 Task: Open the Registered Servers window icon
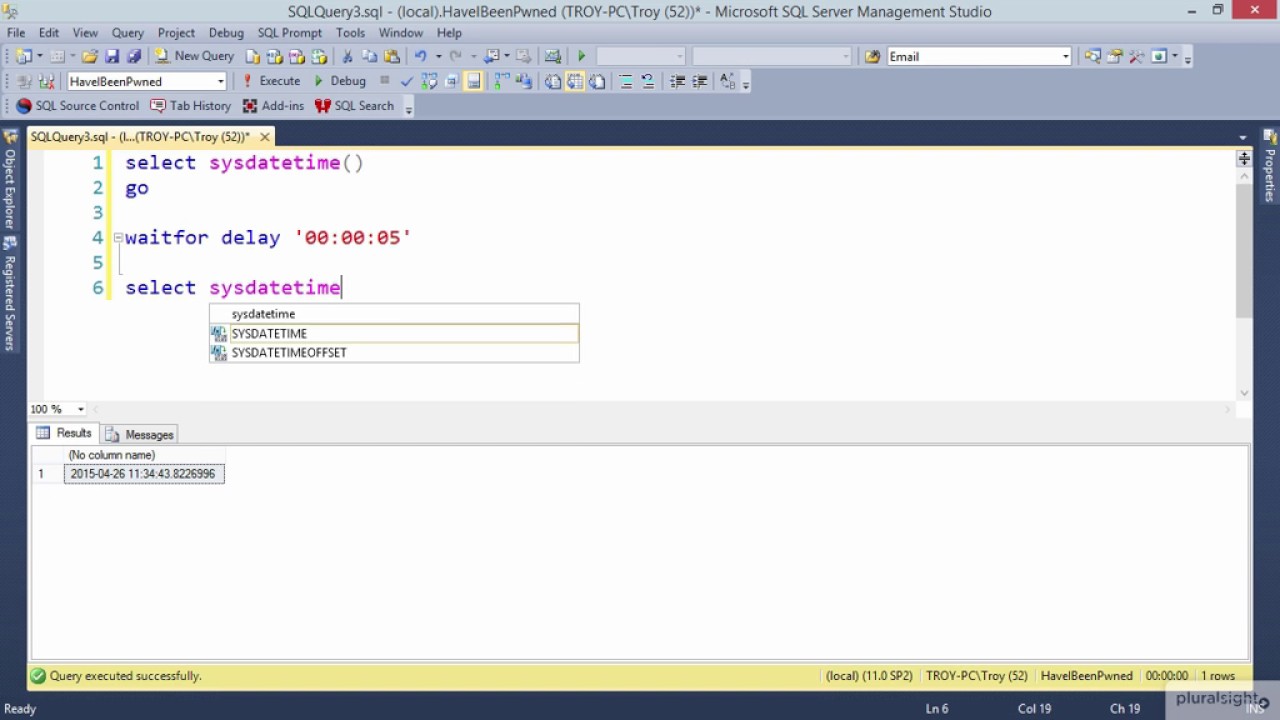[1093, 57]
